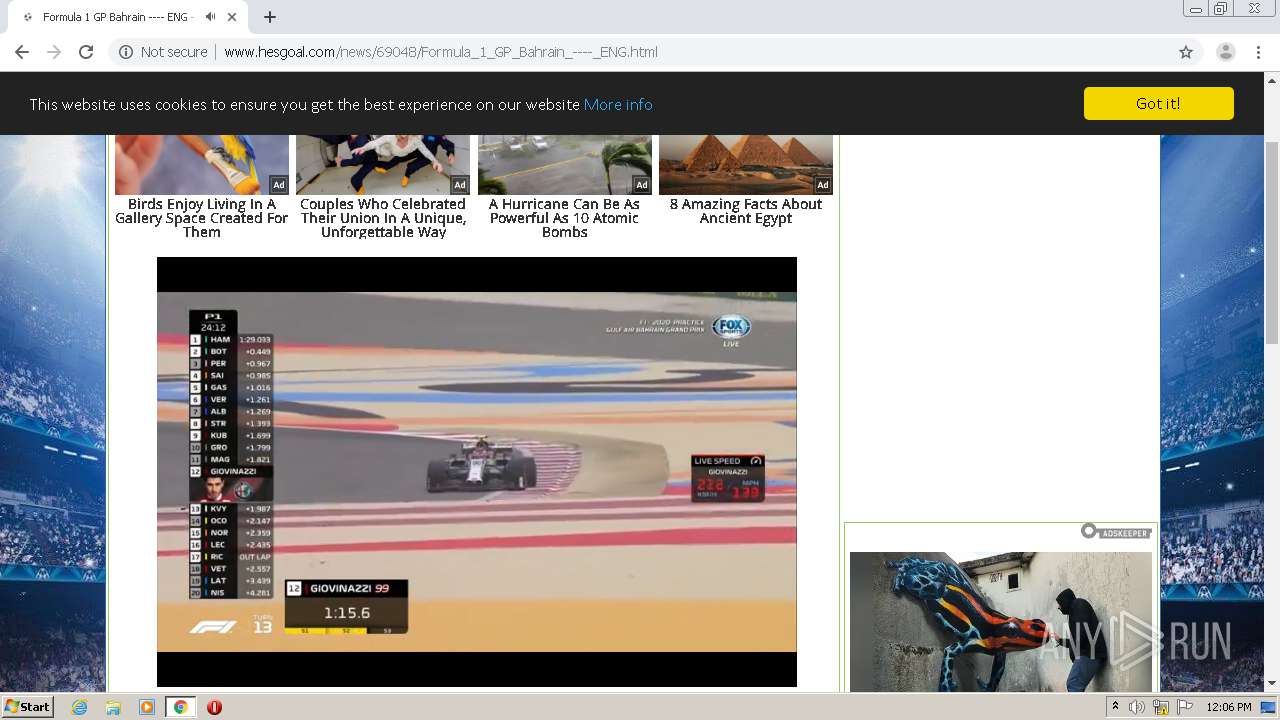Open the More info cookie link
This screenshot has width=1280, height=720.
pyautogui.click(x=618, y=104)
